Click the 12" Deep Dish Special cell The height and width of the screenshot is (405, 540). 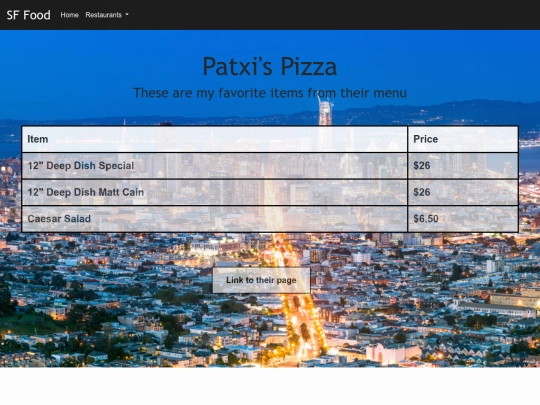[215, 166]
